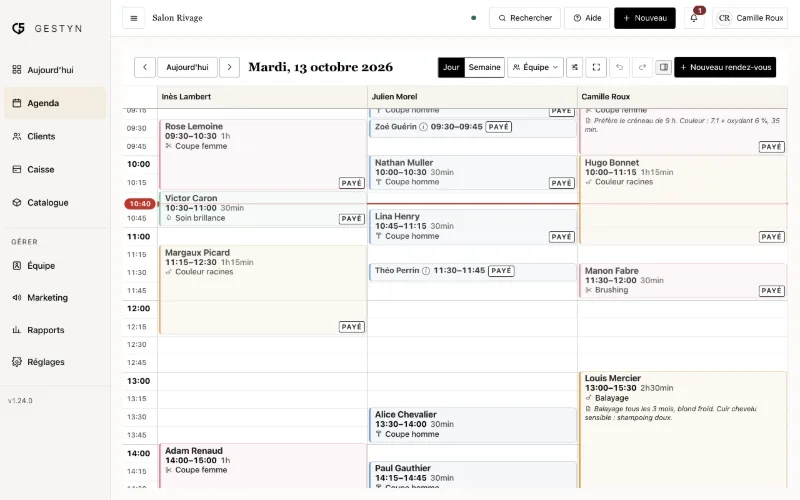Click the Réglages gear icon
800x500 pixels.
tap(17, 362)
